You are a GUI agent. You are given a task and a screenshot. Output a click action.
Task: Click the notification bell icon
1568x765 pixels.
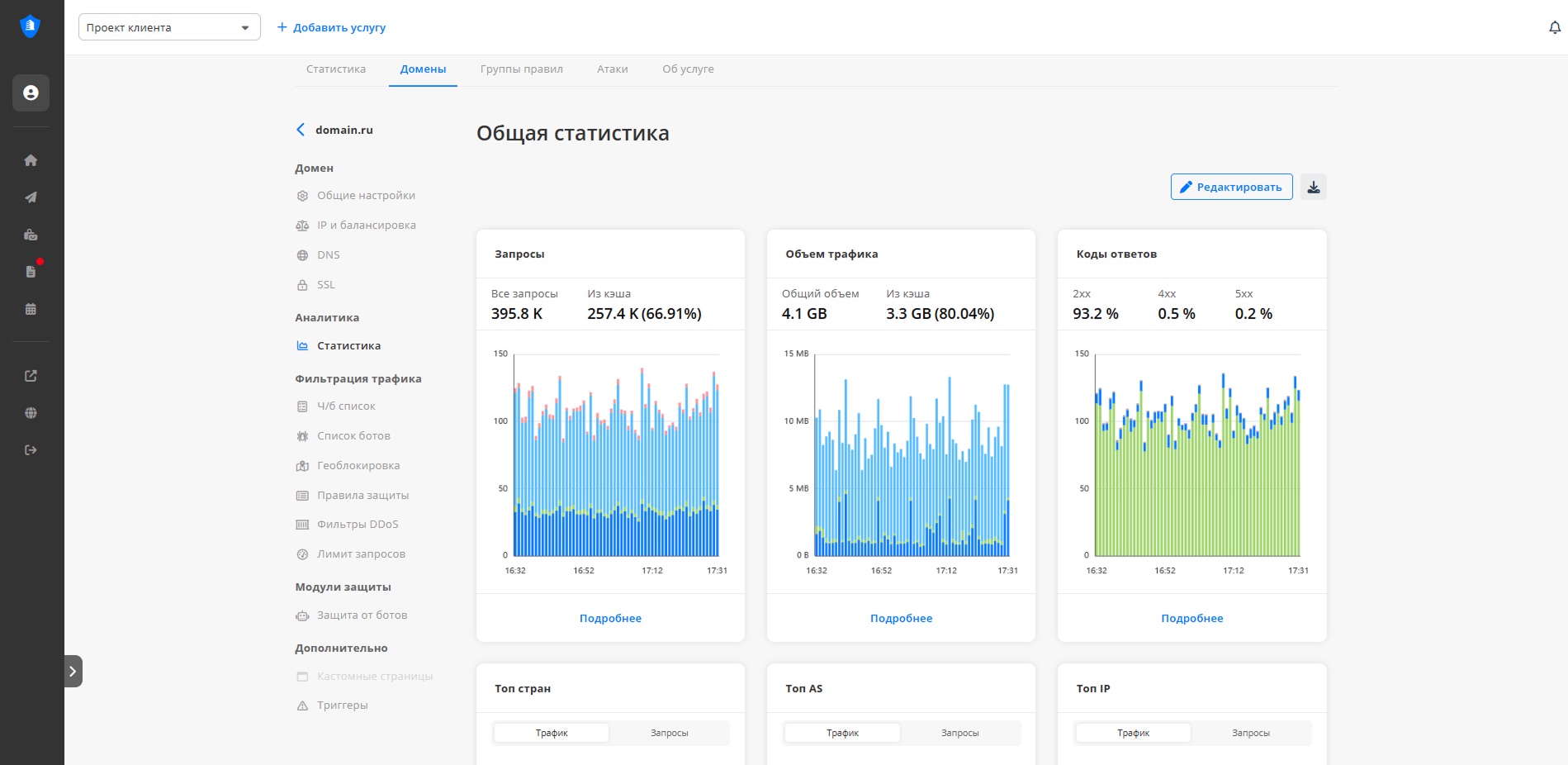(1554, 27)
